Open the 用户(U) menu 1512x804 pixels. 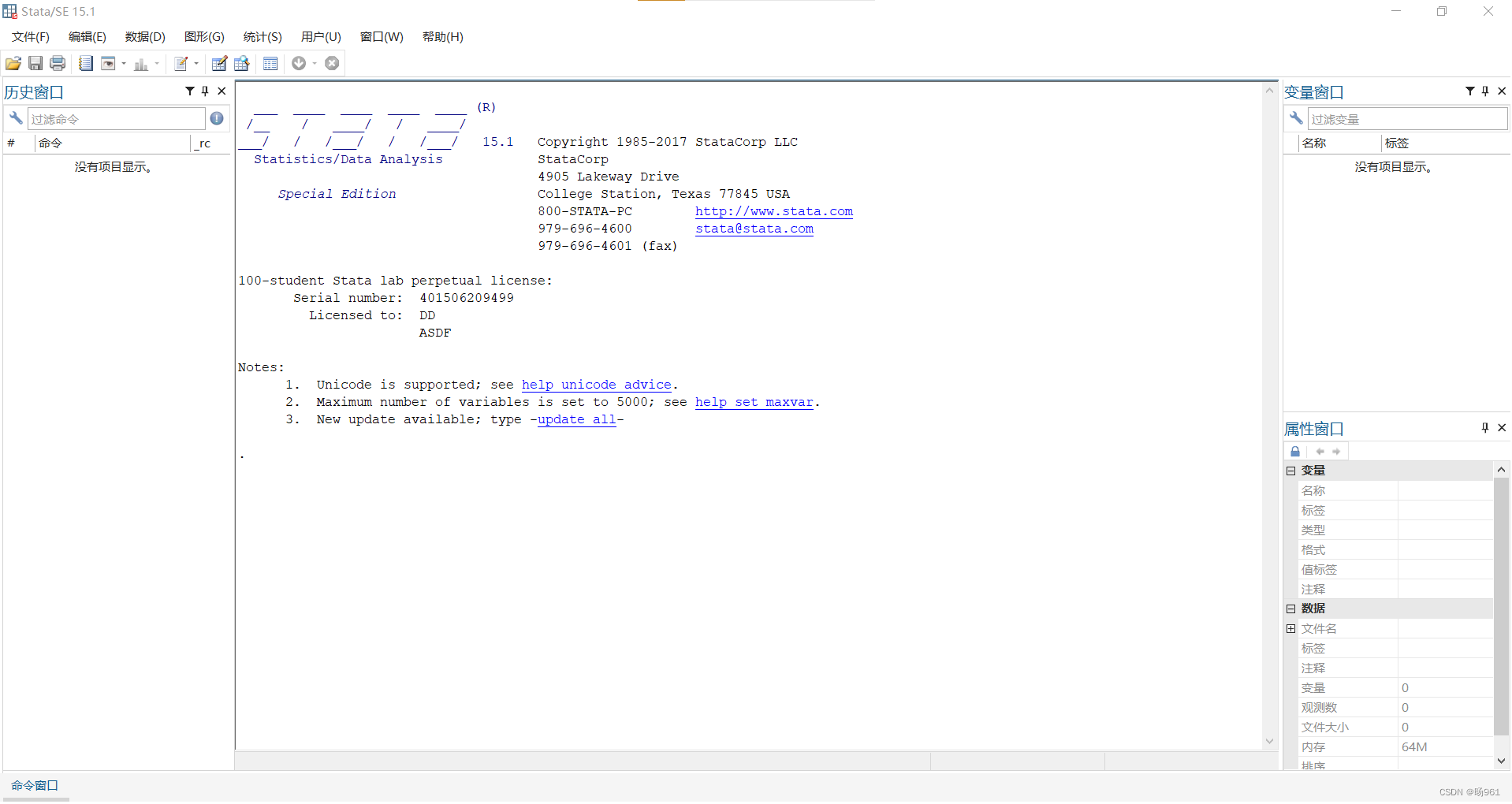tap(321, 37)
